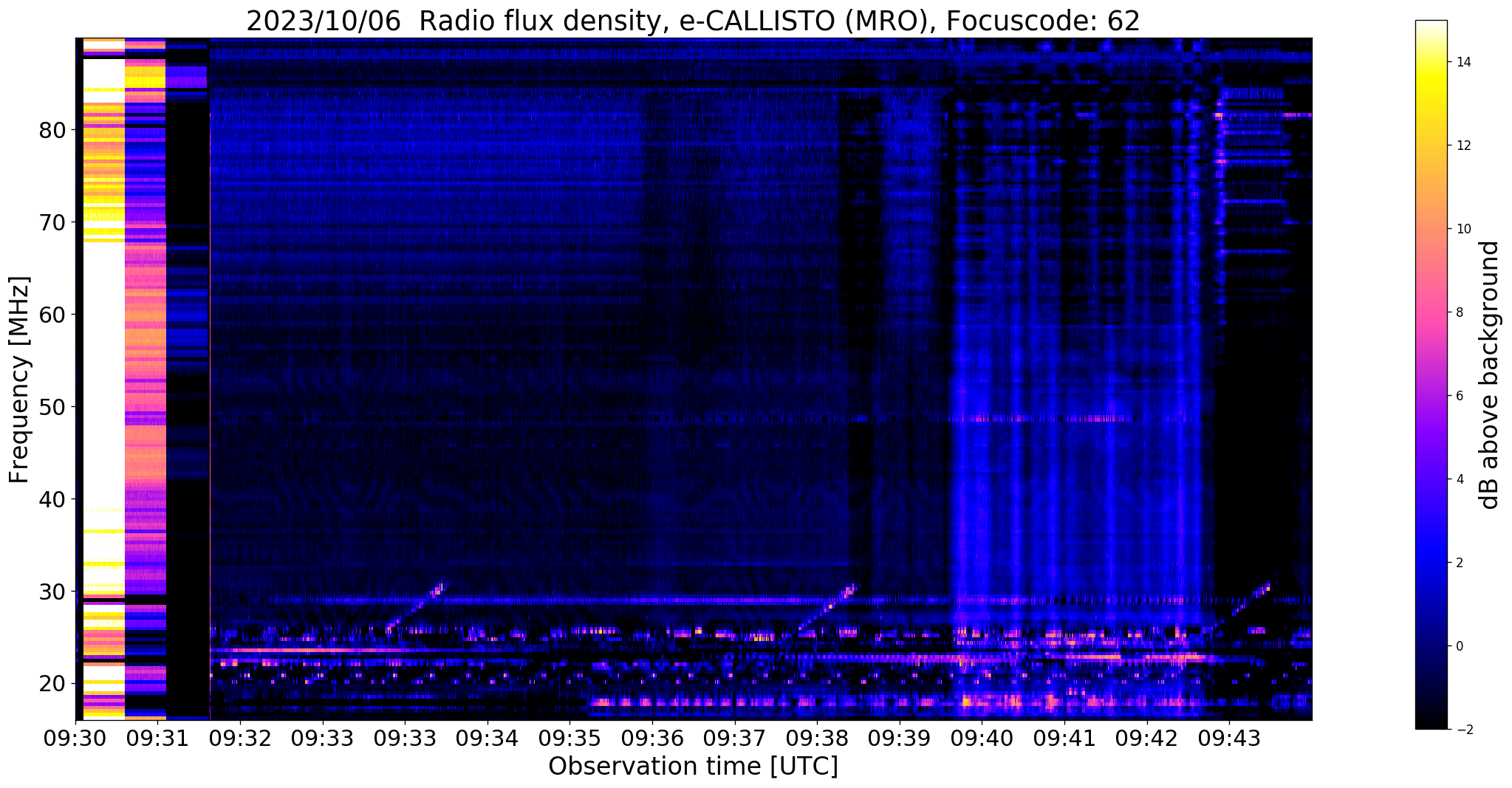Click the vertical colorbar gradient strip
Screen dimensions: 1512x788
click(1431, 375)
